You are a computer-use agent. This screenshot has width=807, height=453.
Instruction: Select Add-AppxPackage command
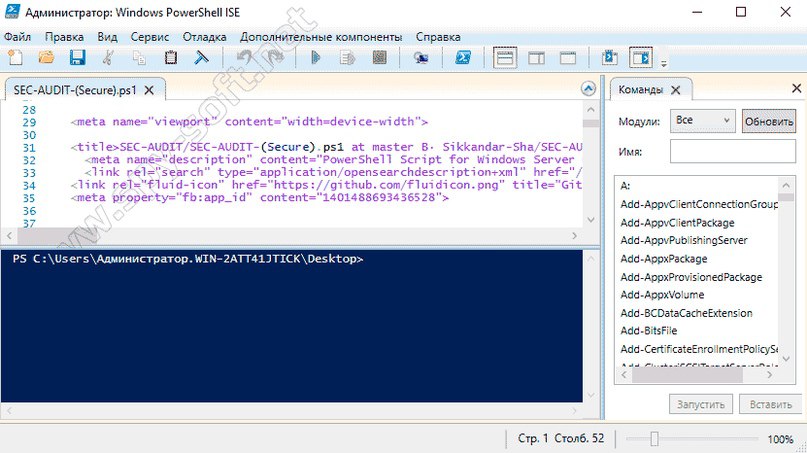point(663,259)
